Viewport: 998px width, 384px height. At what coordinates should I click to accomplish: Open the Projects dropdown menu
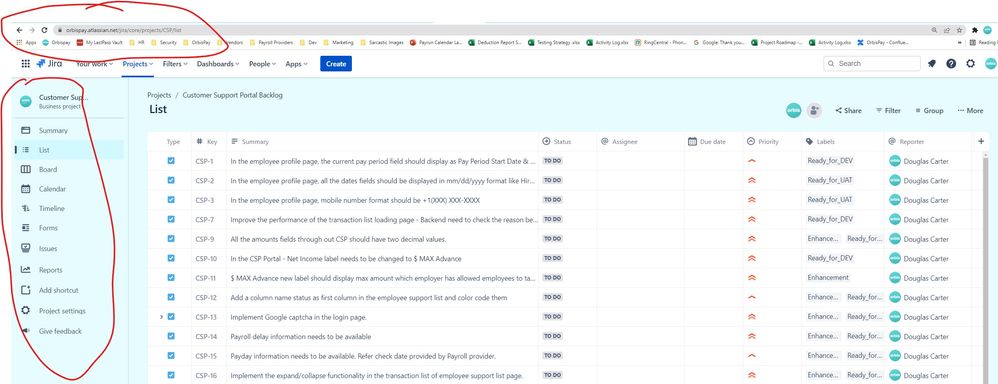(x=136, y=64)
